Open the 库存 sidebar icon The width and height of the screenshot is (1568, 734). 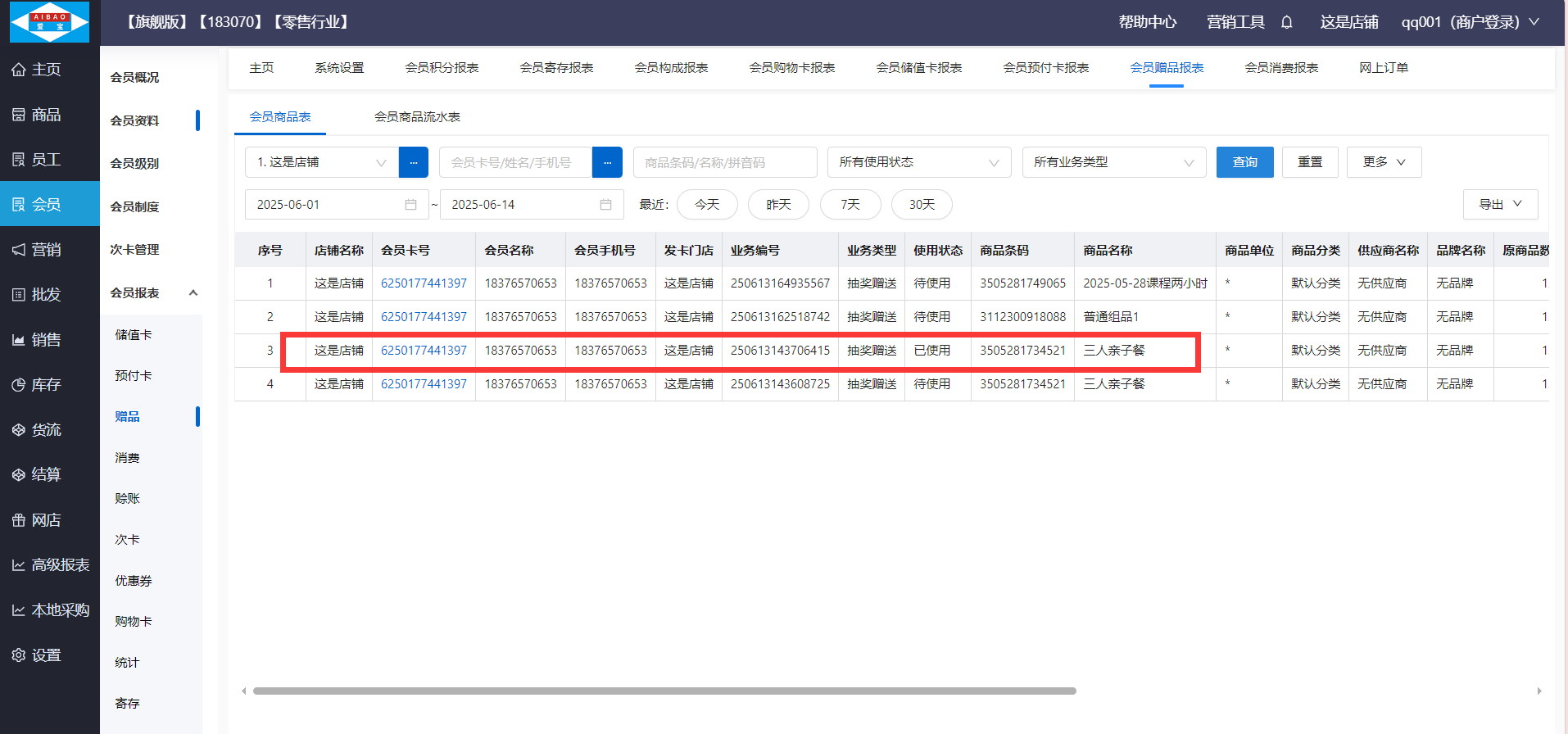[x=19, y=385]
